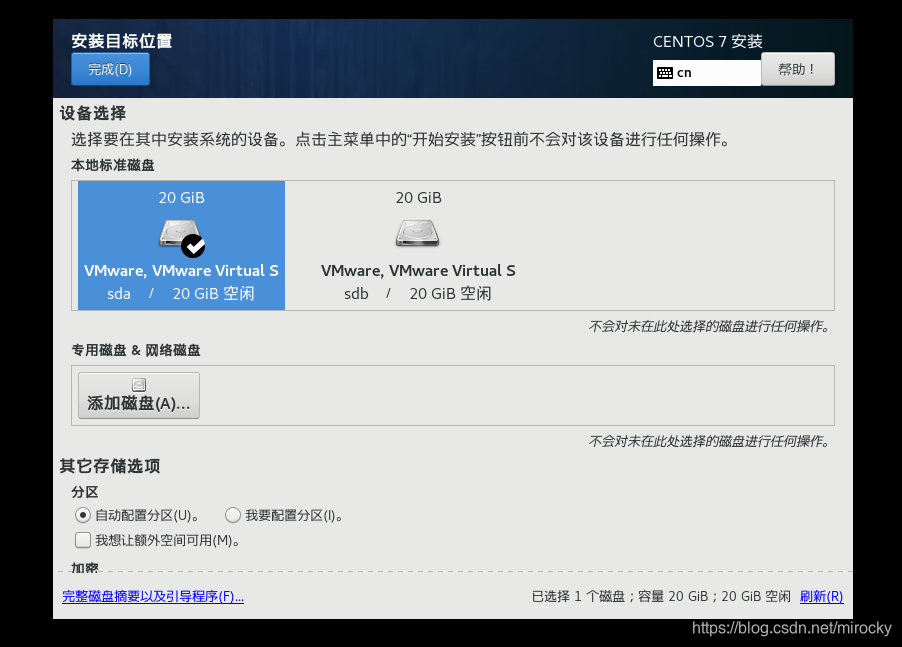Click the grayed-out sdb disk drive graphic
The height and width of the screenshot is (647, 902).
click(417, 232)
